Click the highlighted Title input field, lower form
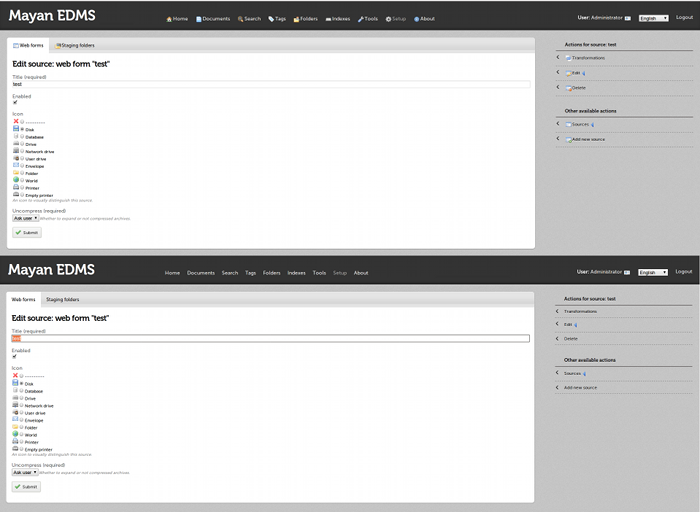This screenshot has width=700, height=512. click(x=271, y=338)
